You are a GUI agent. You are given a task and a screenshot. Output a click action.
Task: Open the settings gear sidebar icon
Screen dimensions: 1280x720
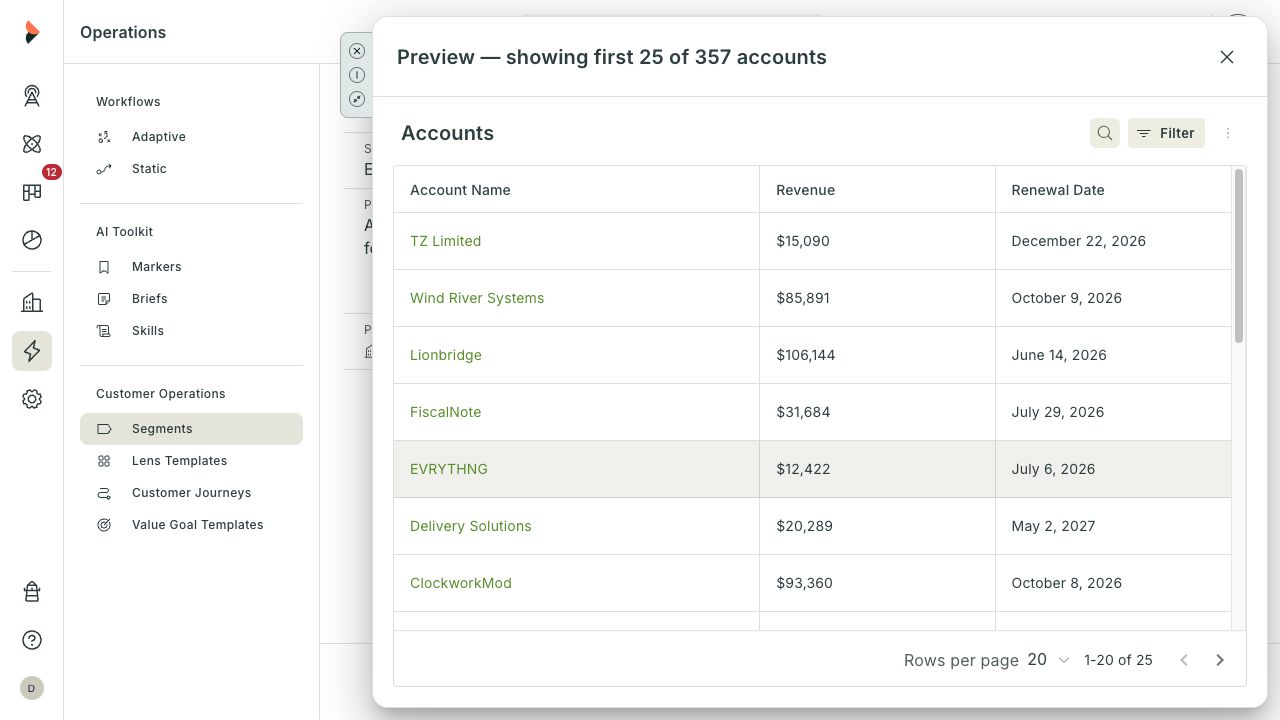[x=32, y=399]
